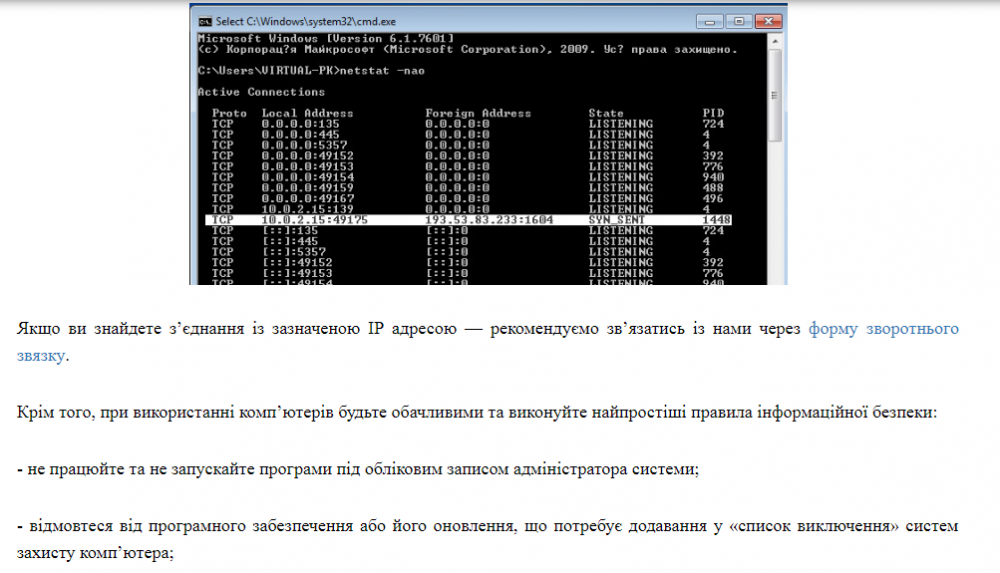Viewport: 1000px width, 573px height.
Task: Click line '- не працюйте та не запускайте програми'
Action: [x=358, y=470]
